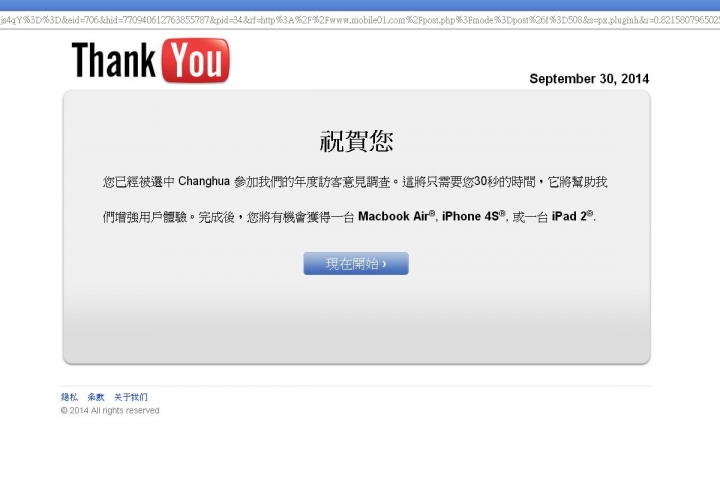Click the © 2014 All rights reserved text
720x490 pixels.
pos(110,411)
